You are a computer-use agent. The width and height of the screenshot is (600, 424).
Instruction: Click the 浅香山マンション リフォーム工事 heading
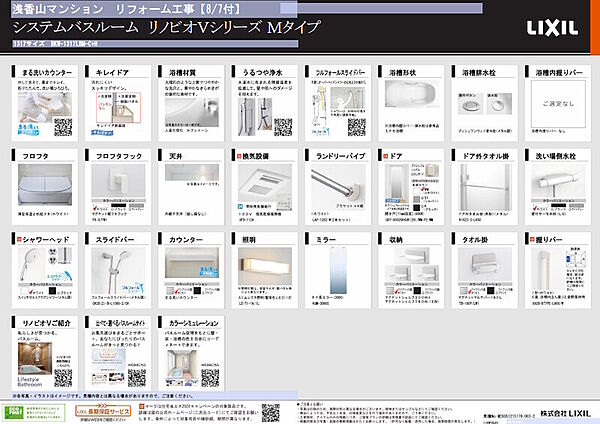click(x=126, y=8)
